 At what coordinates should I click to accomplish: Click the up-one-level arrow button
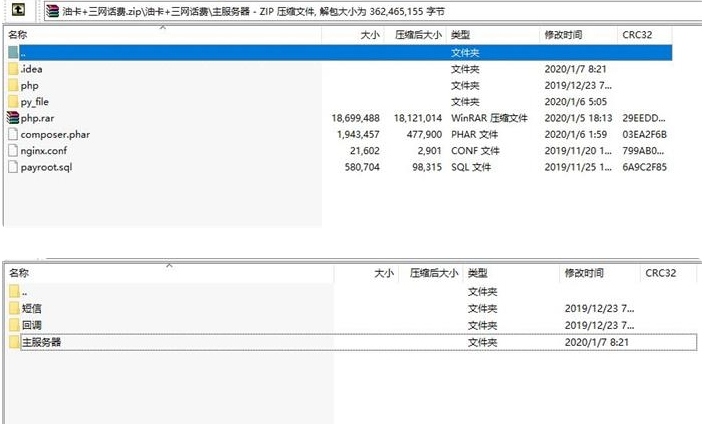tap(18, 10)
